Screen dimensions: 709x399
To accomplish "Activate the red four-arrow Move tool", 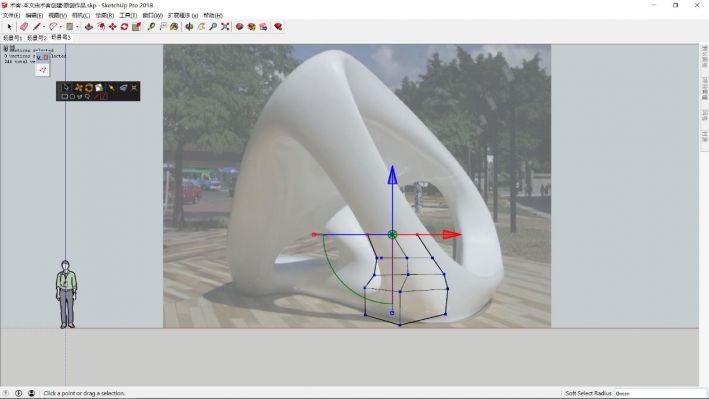I will tap(113, 27).
